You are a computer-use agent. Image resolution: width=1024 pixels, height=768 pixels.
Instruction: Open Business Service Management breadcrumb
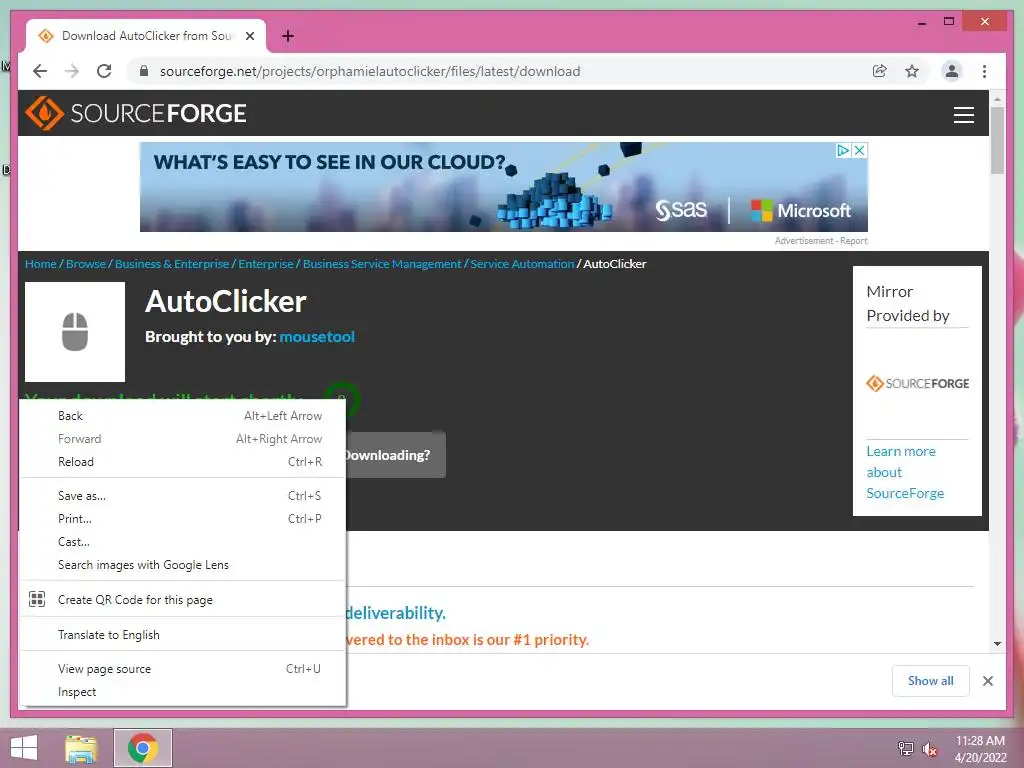[382, 264]
